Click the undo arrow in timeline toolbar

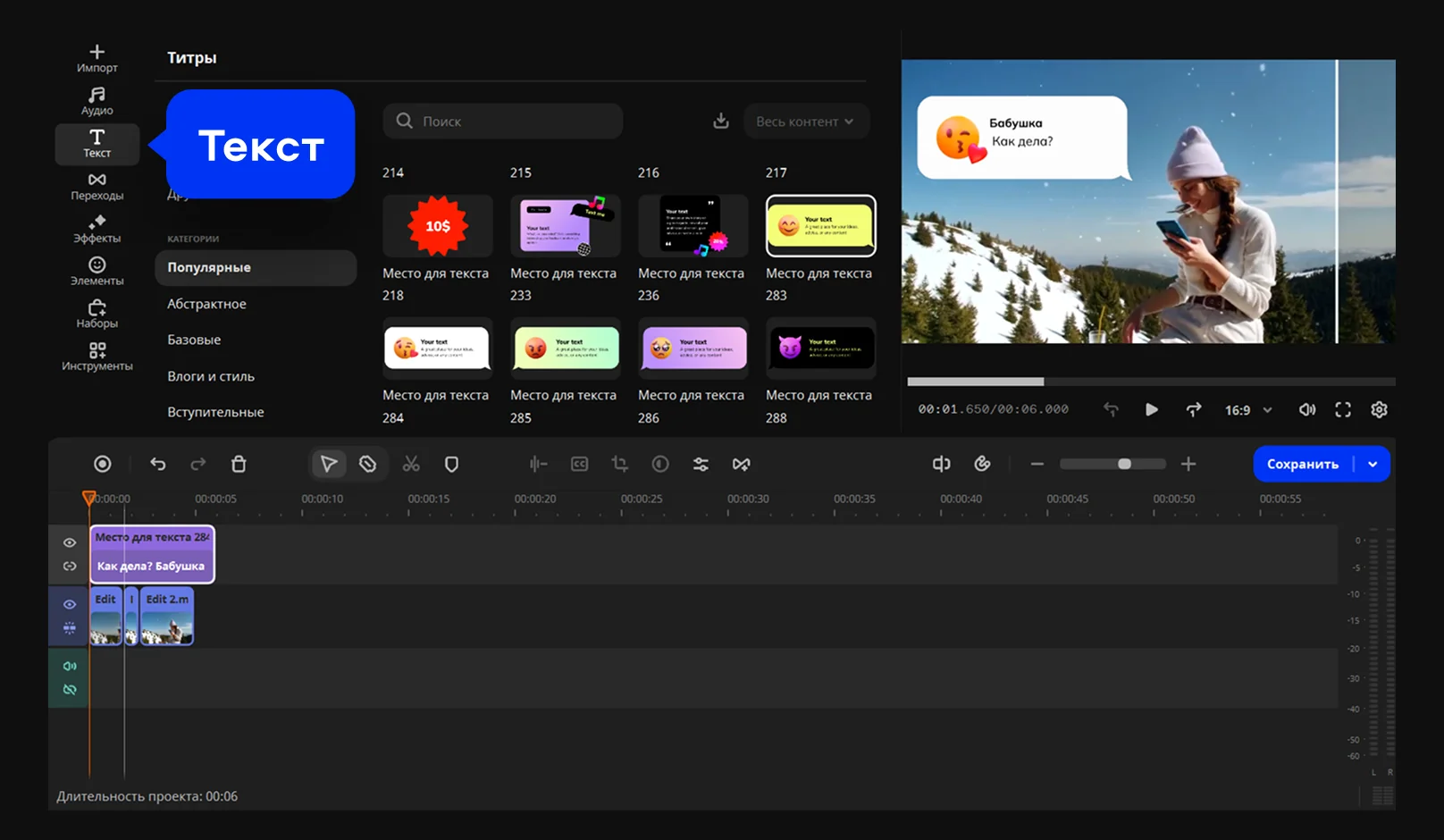(158, 464)
